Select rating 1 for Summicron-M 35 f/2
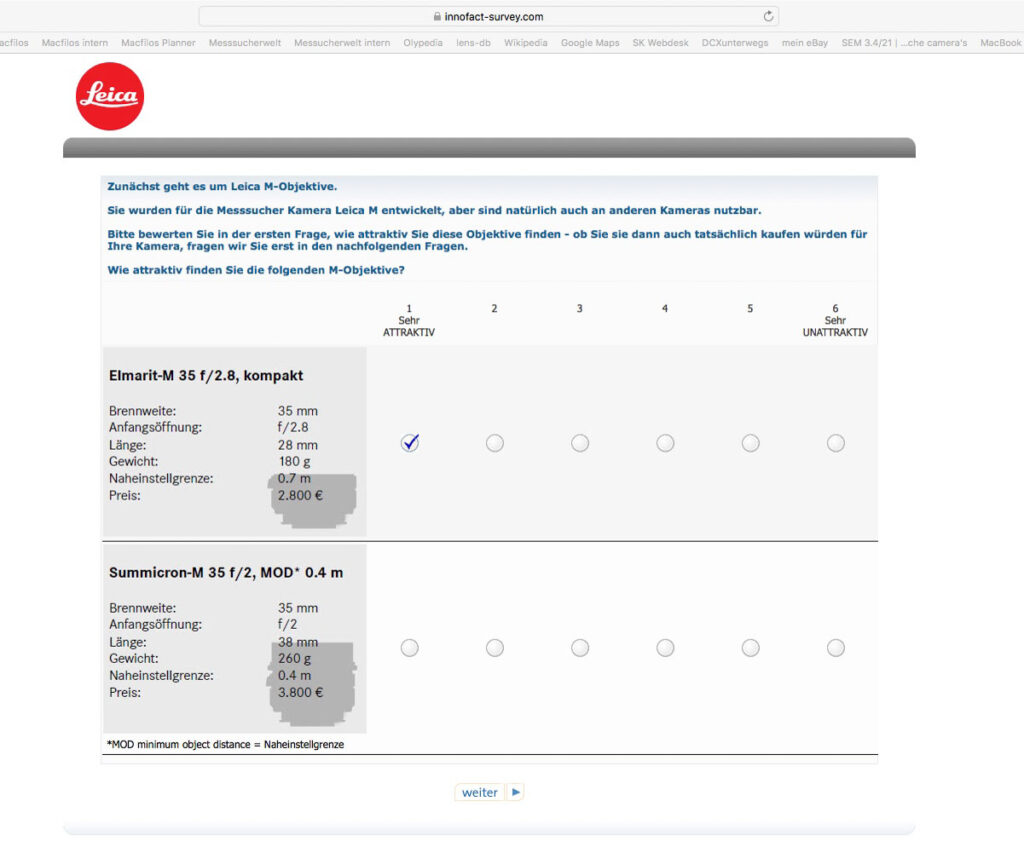 [409, 647]
